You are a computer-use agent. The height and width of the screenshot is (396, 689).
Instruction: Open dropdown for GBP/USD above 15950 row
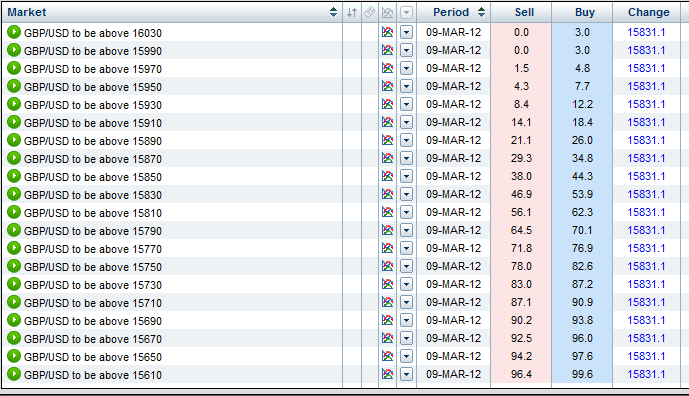(x=406, y=87)
